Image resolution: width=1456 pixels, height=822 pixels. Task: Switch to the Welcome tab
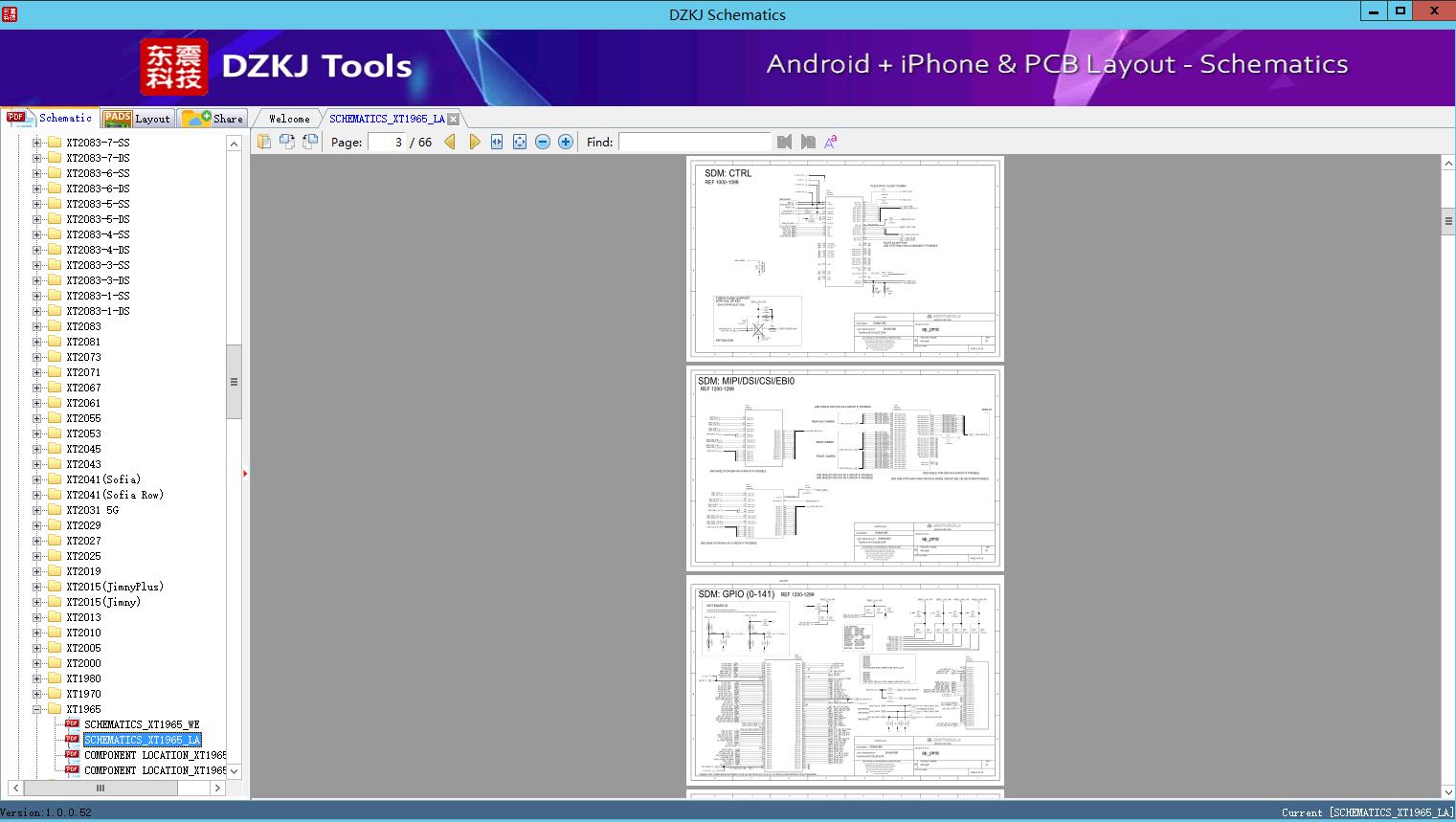pos(289,119)
